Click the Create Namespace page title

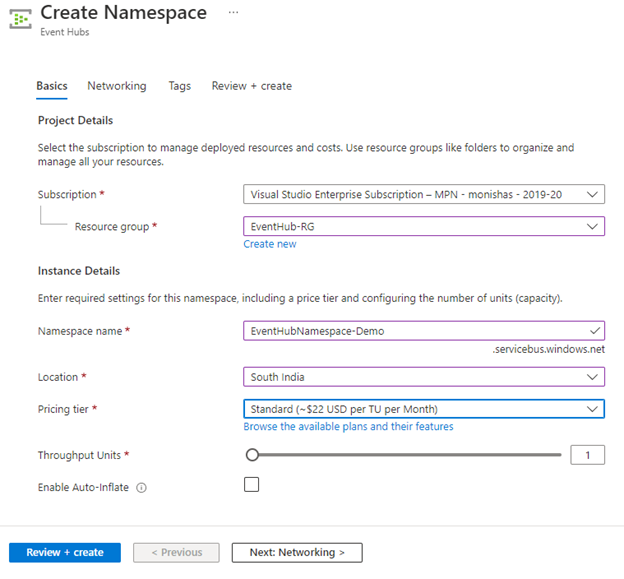tap(124, 13)
